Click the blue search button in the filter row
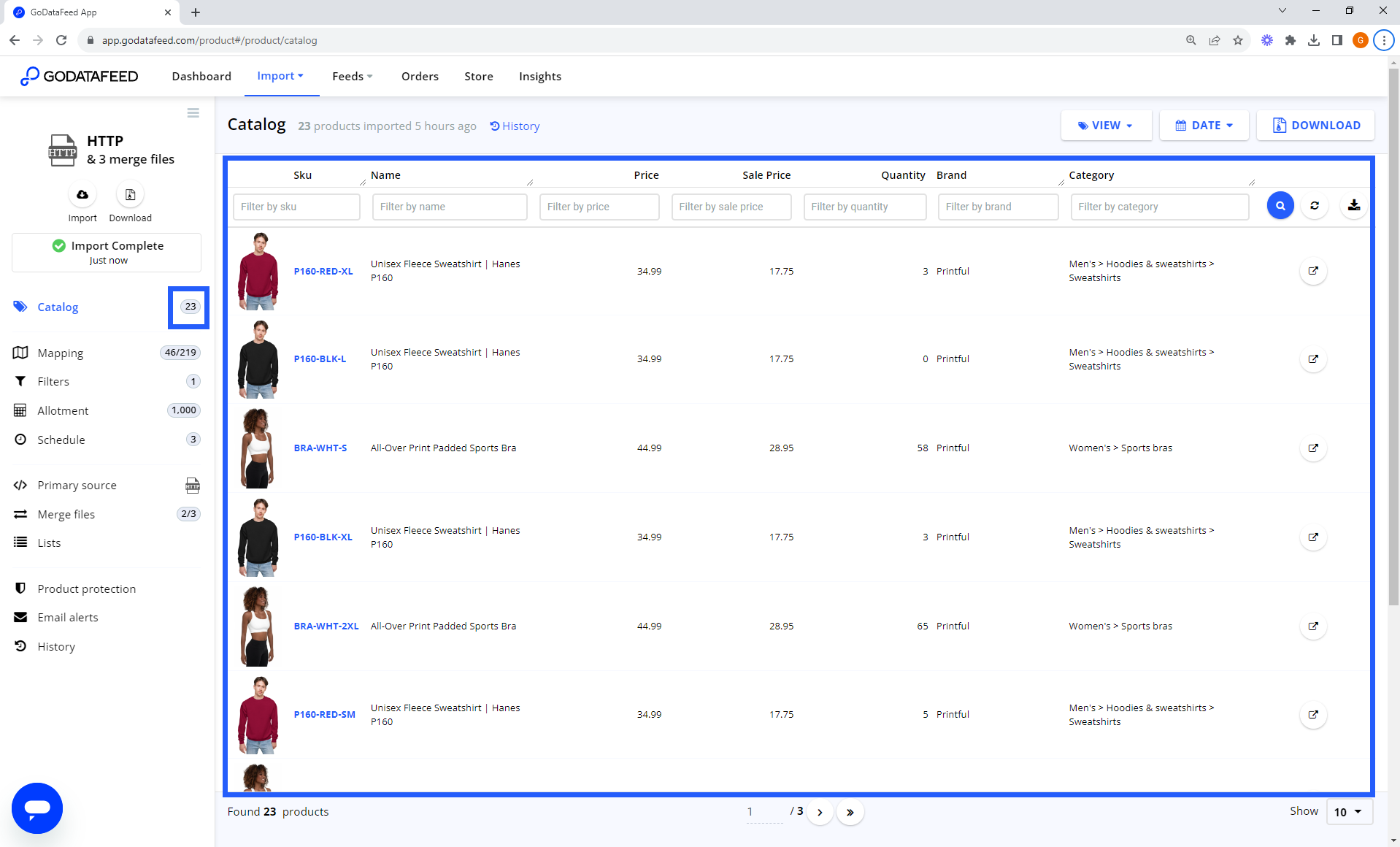 [1280, 206]
